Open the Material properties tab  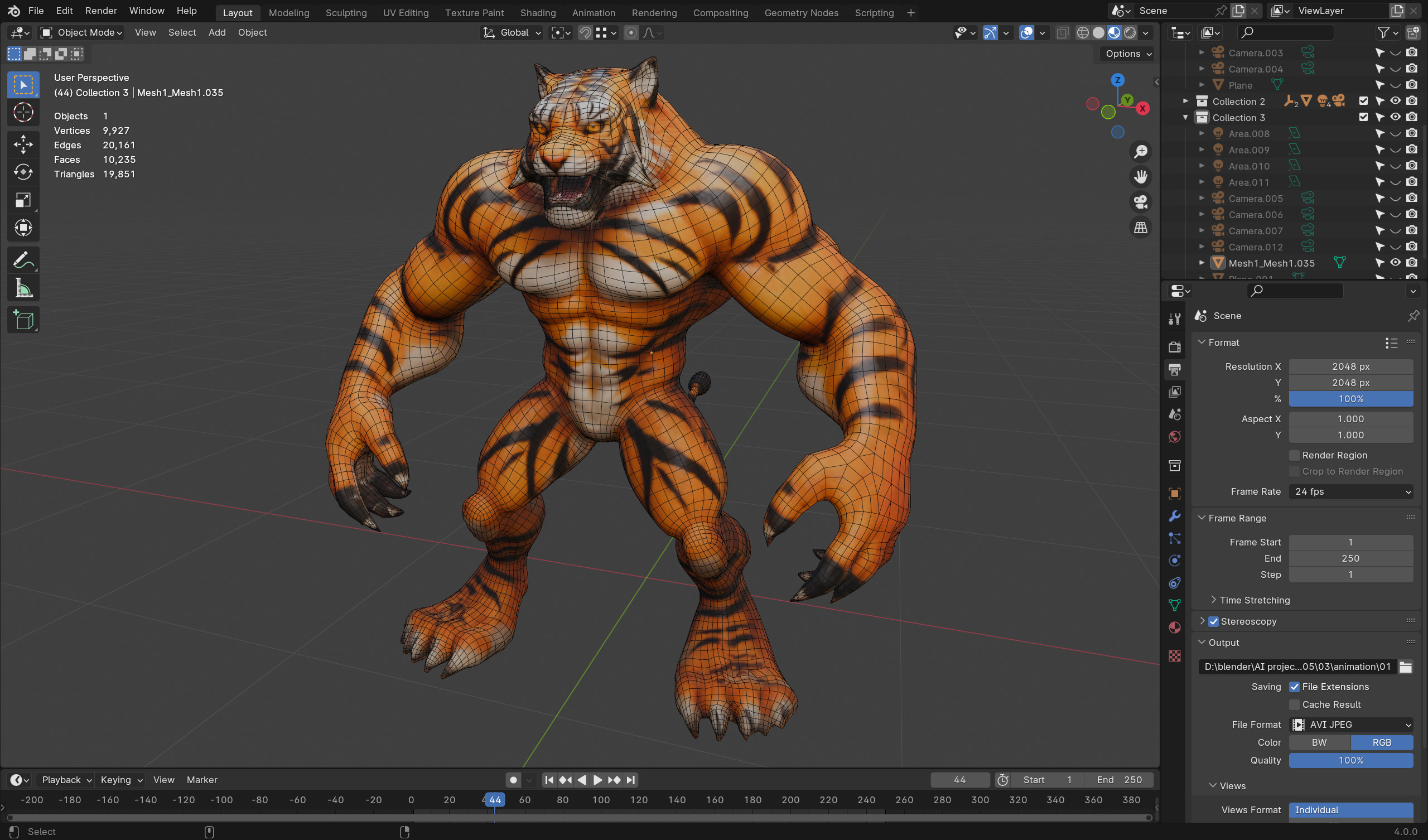point(1175,628)
